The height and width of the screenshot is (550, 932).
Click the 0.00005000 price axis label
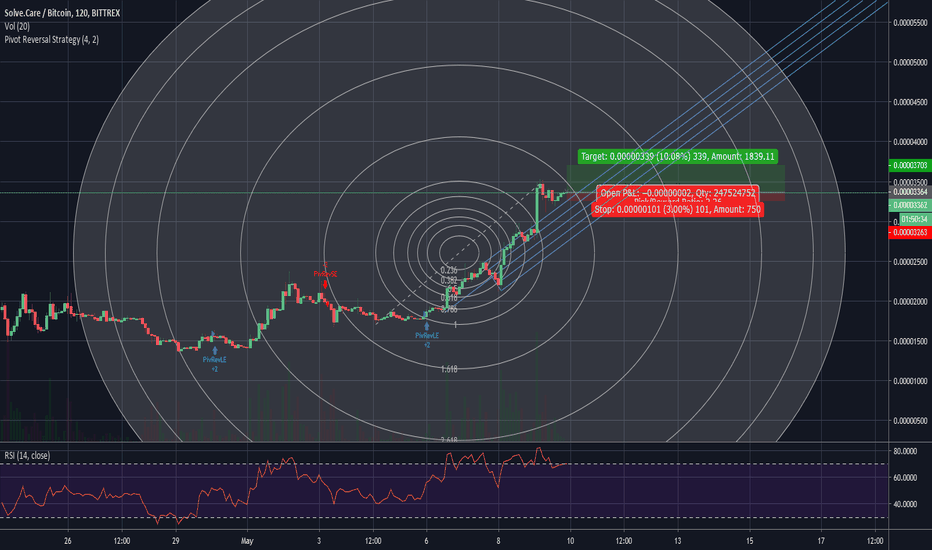910,62
